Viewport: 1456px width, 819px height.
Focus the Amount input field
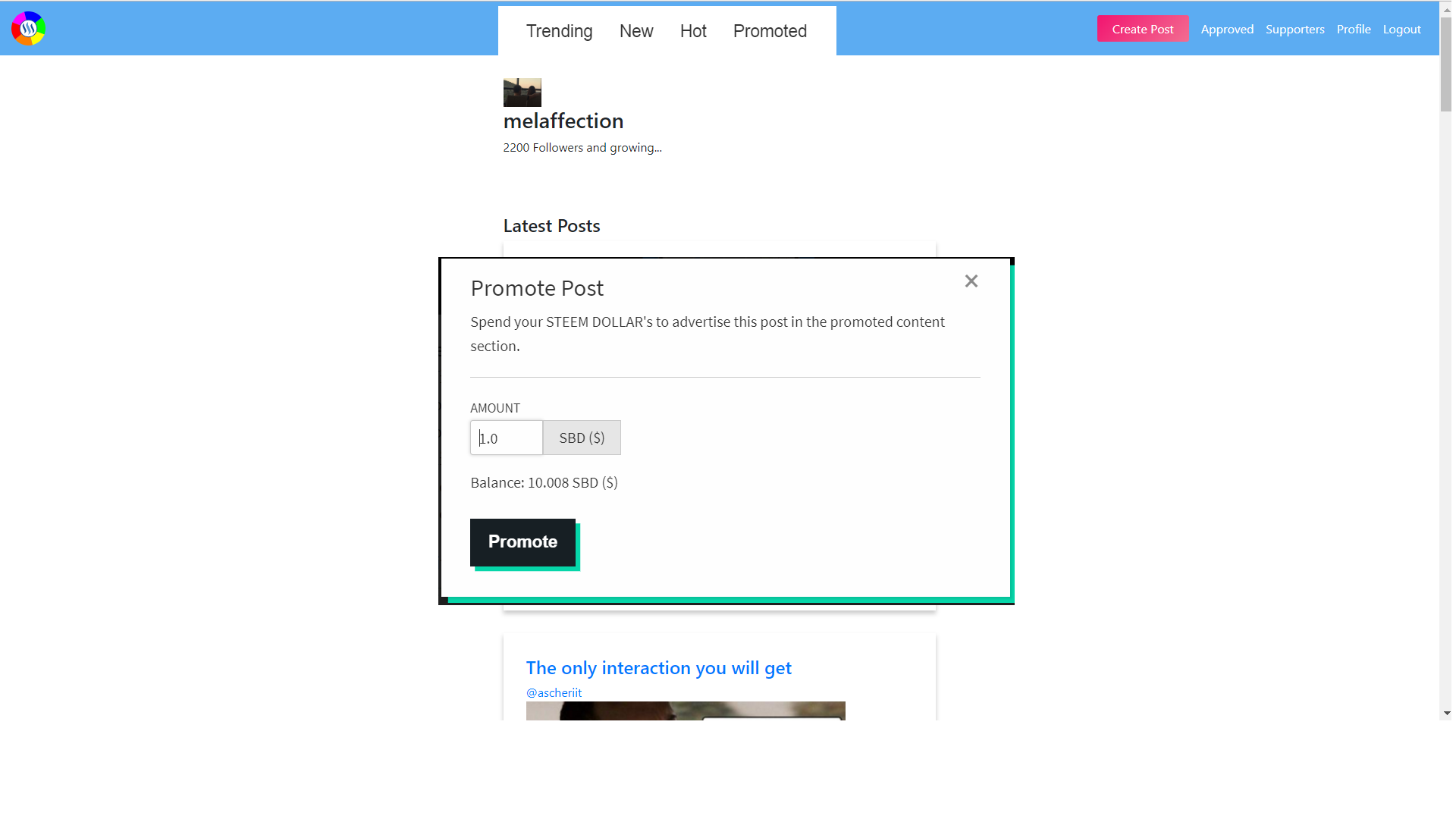coord(507,438)
